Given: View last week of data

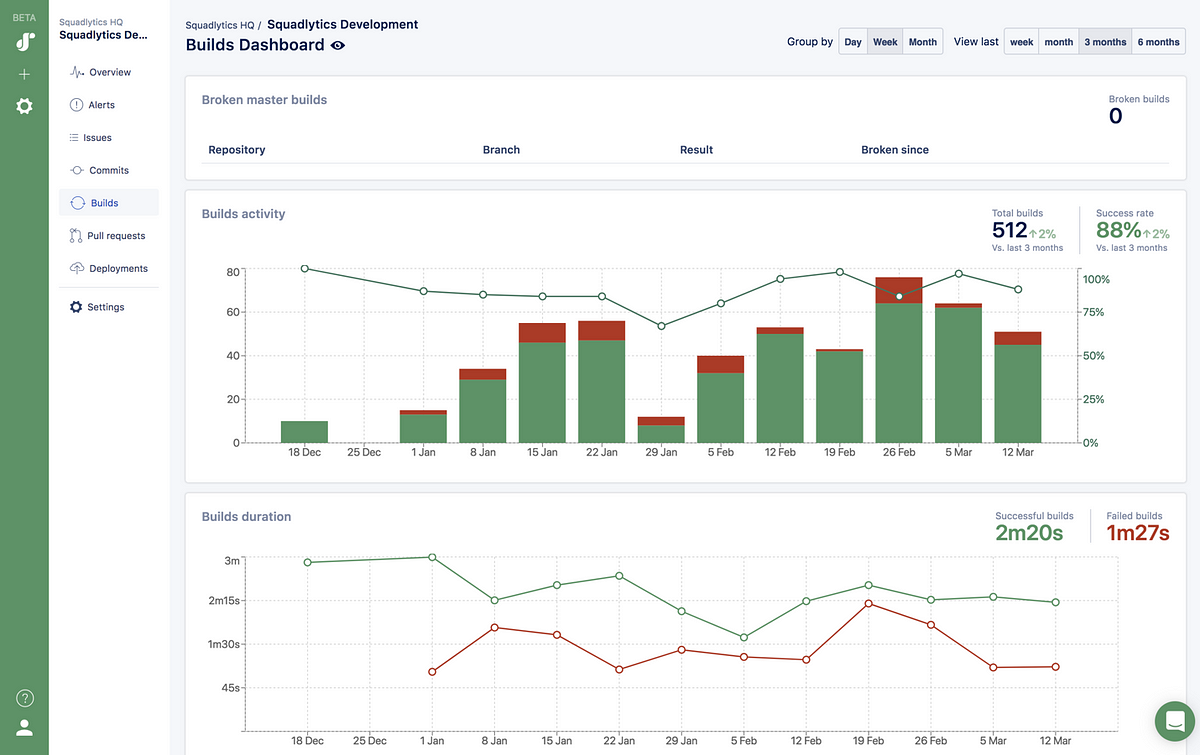Looking at the screenshot, I should pyautogui.click(x=1021, y=41).
